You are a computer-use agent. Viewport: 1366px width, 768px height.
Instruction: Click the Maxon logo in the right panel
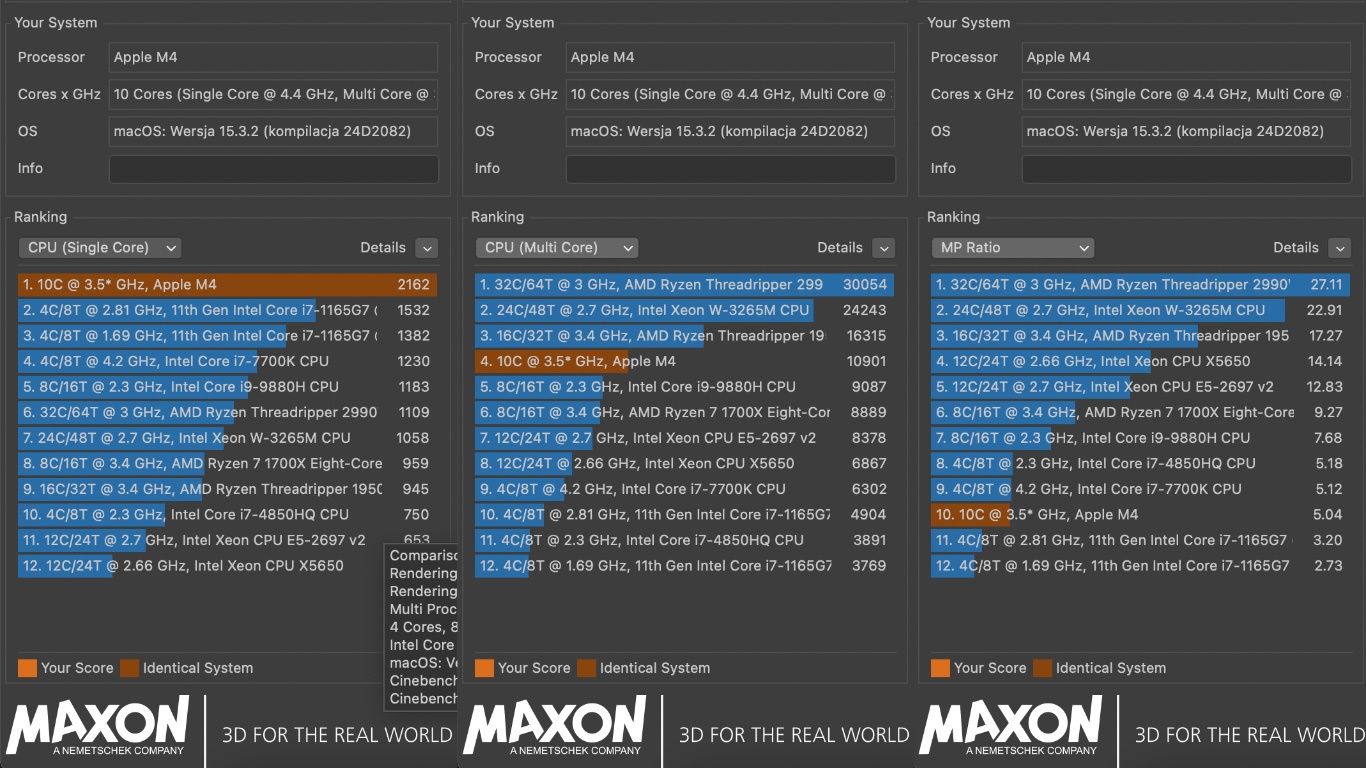coord(1010,727)
